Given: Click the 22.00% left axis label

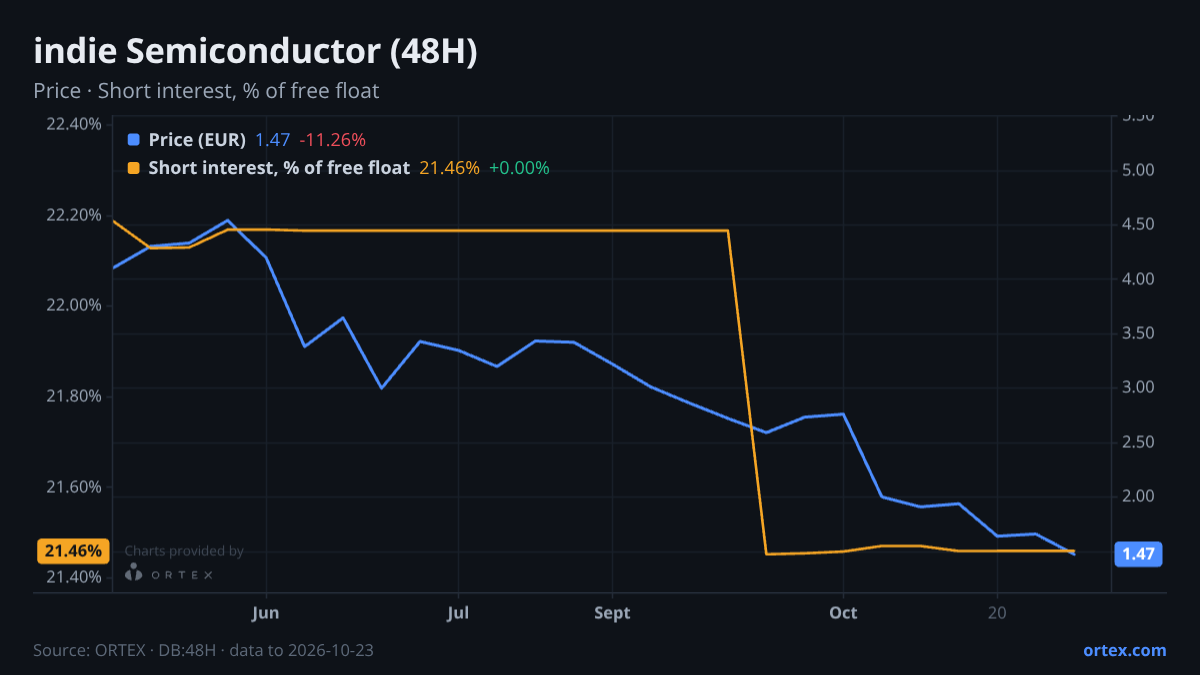Looking at the screenshot, I should click(73, 305).
